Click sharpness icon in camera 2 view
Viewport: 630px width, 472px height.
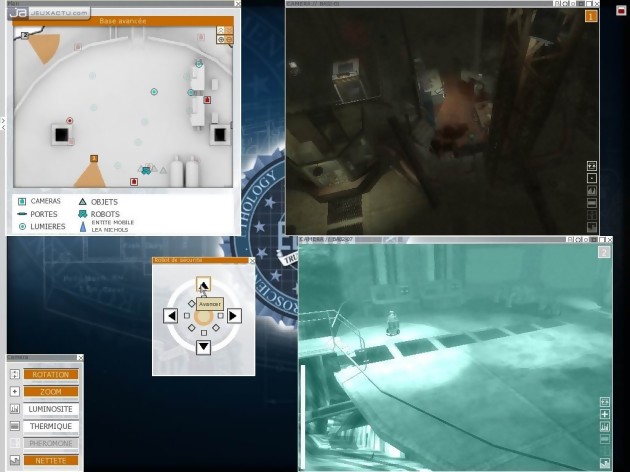(605, 464)
